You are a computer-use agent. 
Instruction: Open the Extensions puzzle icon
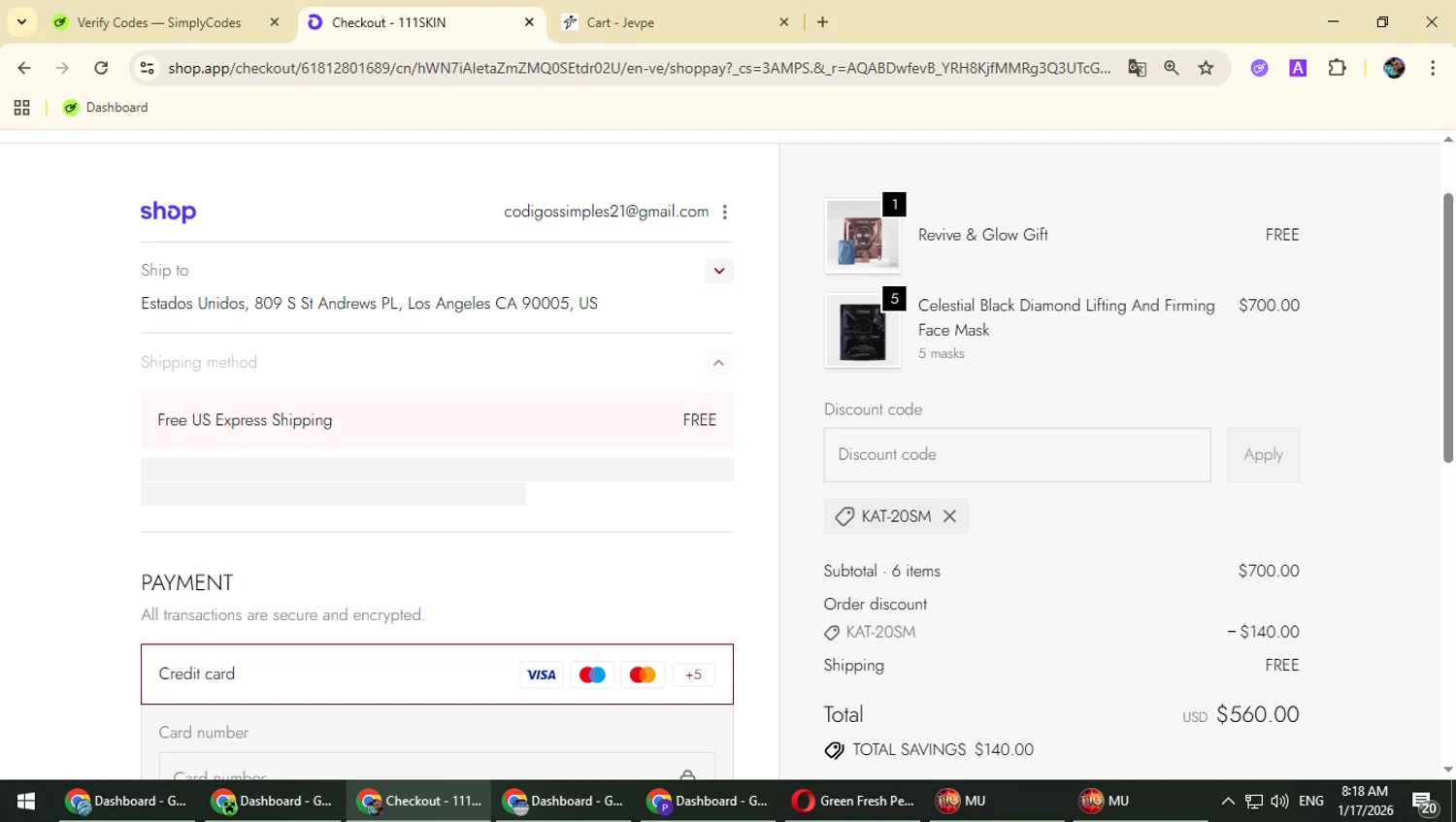1337,68
